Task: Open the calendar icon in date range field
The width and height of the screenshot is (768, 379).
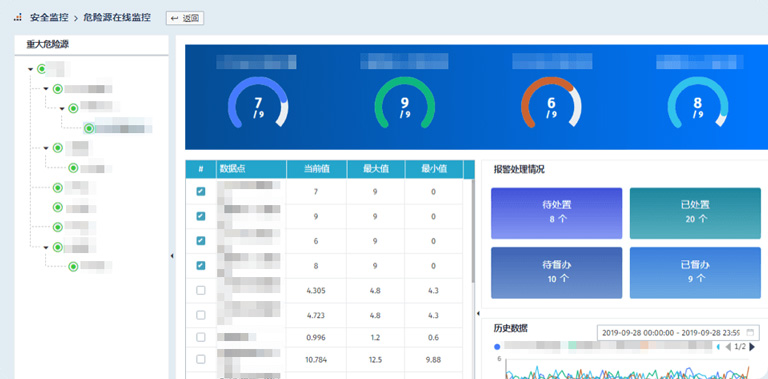Action: [750, 332]
